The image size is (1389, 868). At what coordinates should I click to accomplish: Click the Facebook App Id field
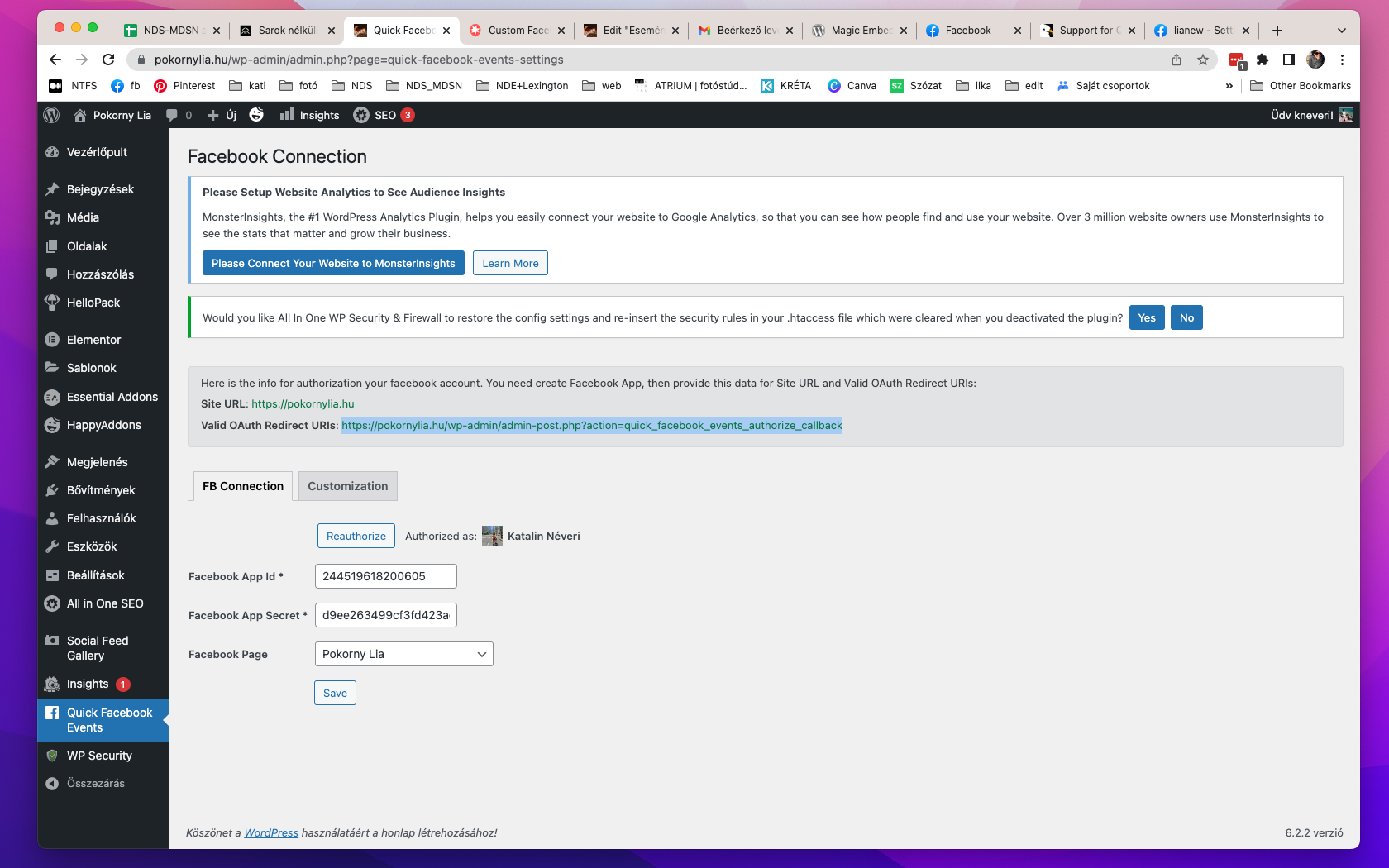tap(386, 576)
